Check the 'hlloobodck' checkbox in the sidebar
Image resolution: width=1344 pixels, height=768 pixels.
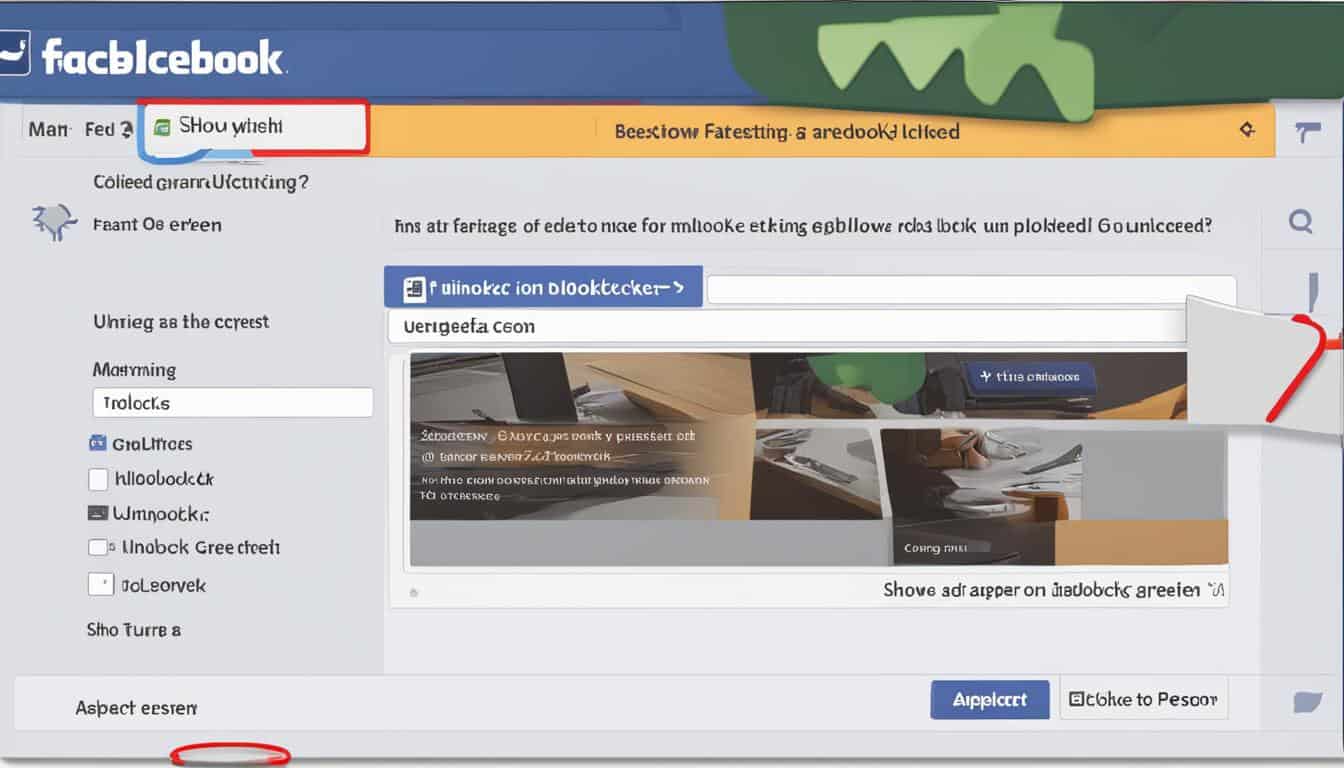pyautogui.click(x=97, y=478)
